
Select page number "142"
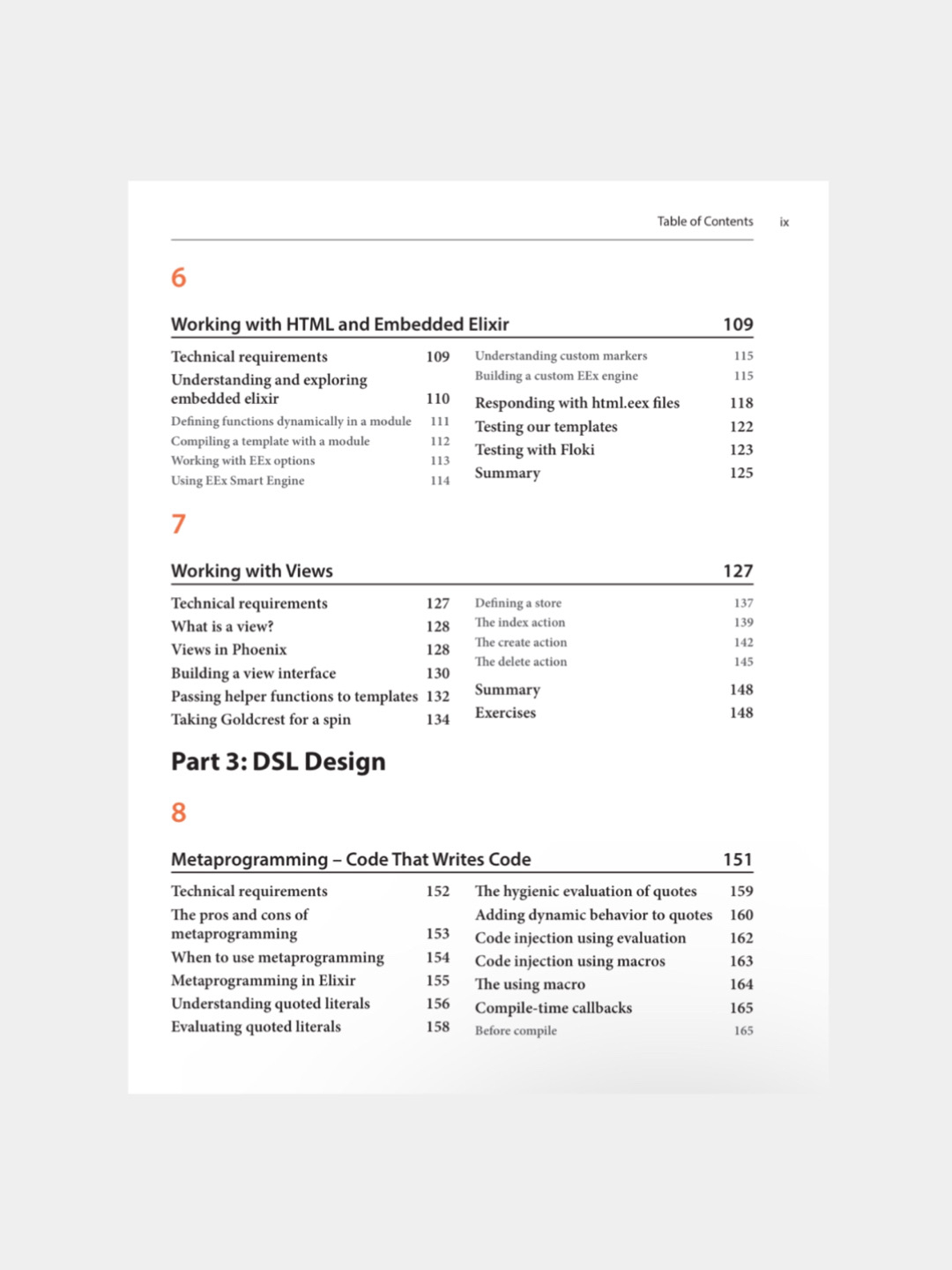point(744,642)
